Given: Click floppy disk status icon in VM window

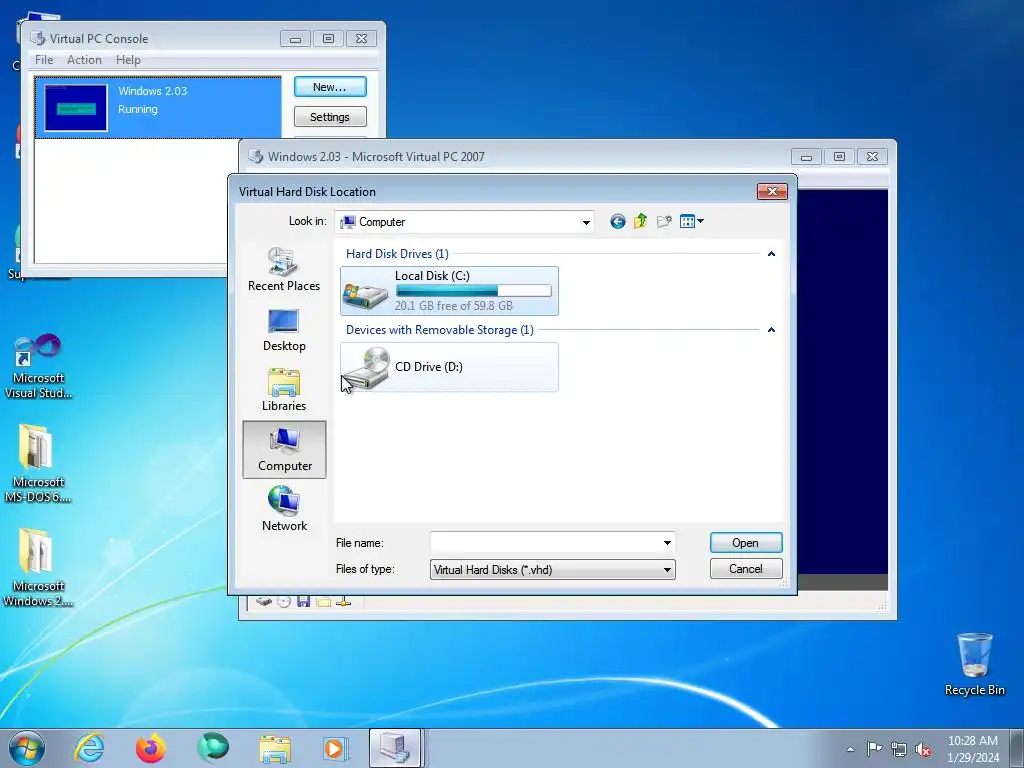Looking at the screenshot, I should tap(303, 601).
